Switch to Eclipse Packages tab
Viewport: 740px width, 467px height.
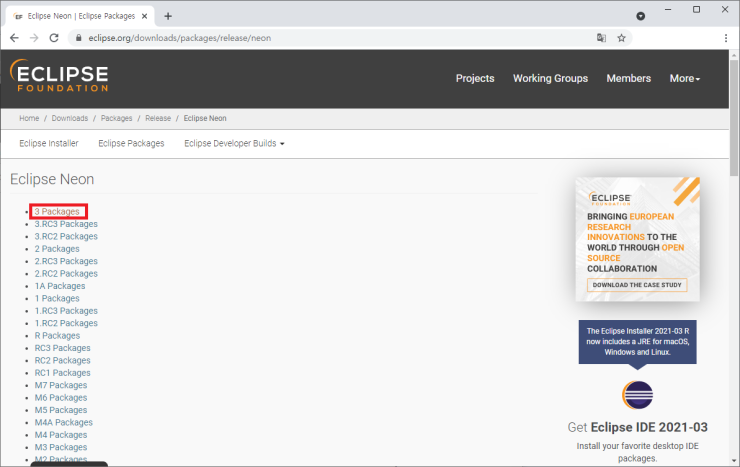[131, 143]
